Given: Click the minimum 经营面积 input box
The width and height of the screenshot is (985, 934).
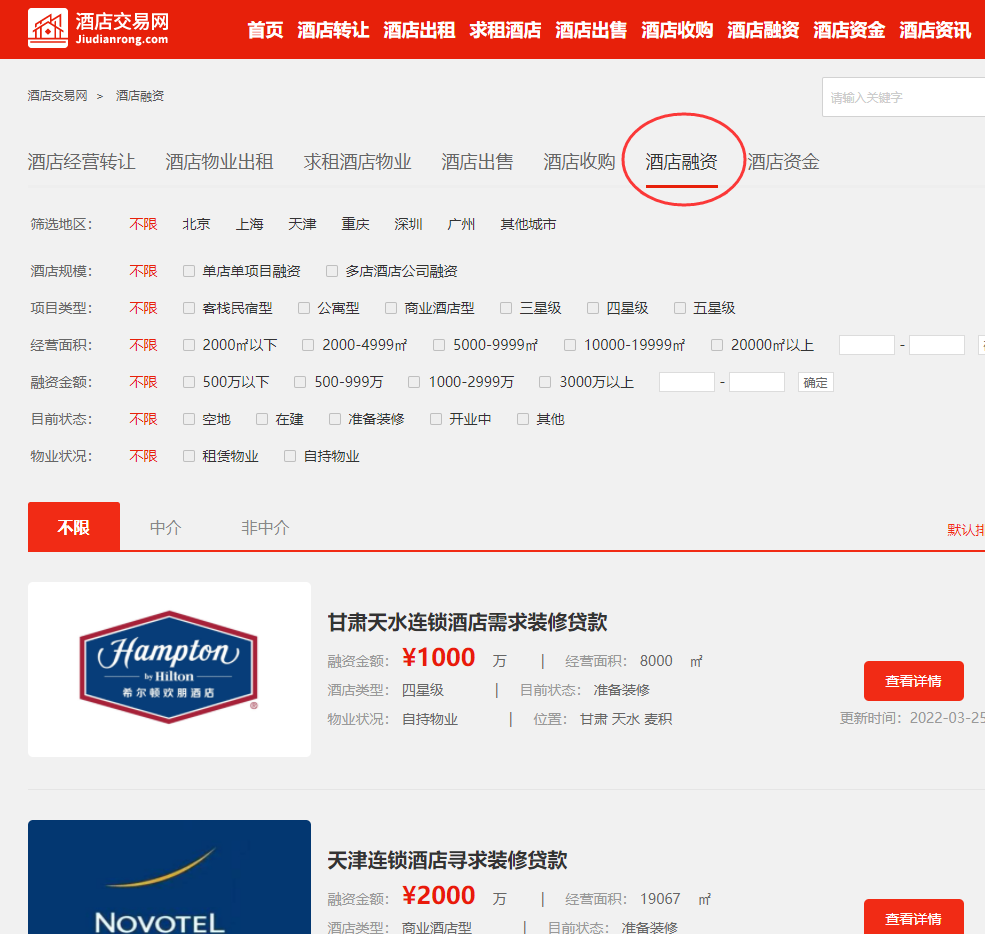Looking at the screenshot, I should (867, 345).
